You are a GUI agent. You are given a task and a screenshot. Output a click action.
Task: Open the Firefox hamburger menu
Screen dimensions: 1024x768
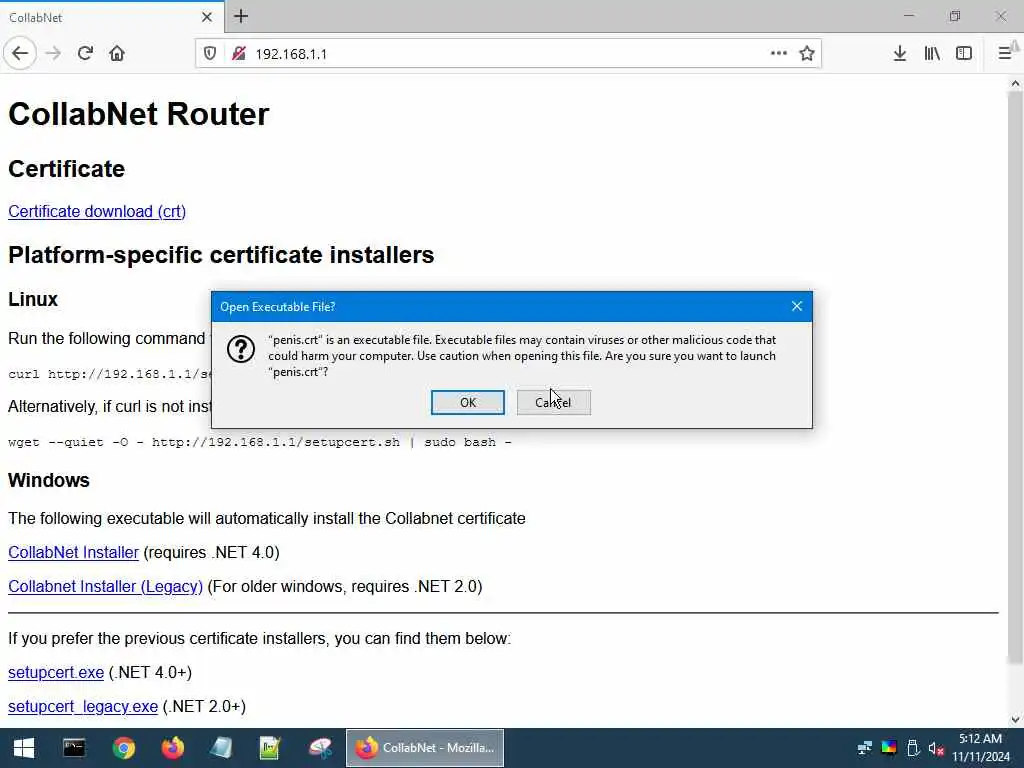click(1005, 54)
